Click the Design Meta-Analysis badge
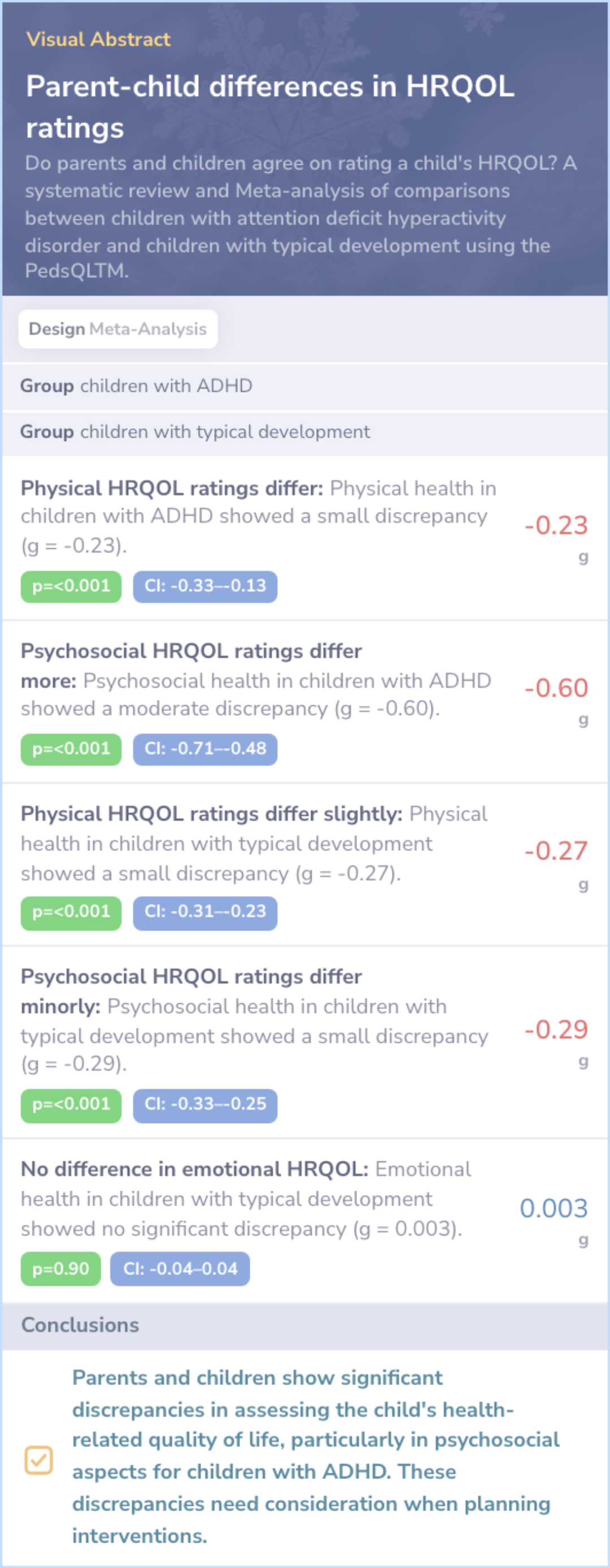This screenshot has height=1568, width=610. pyautogui.click(x=118, y=329)
